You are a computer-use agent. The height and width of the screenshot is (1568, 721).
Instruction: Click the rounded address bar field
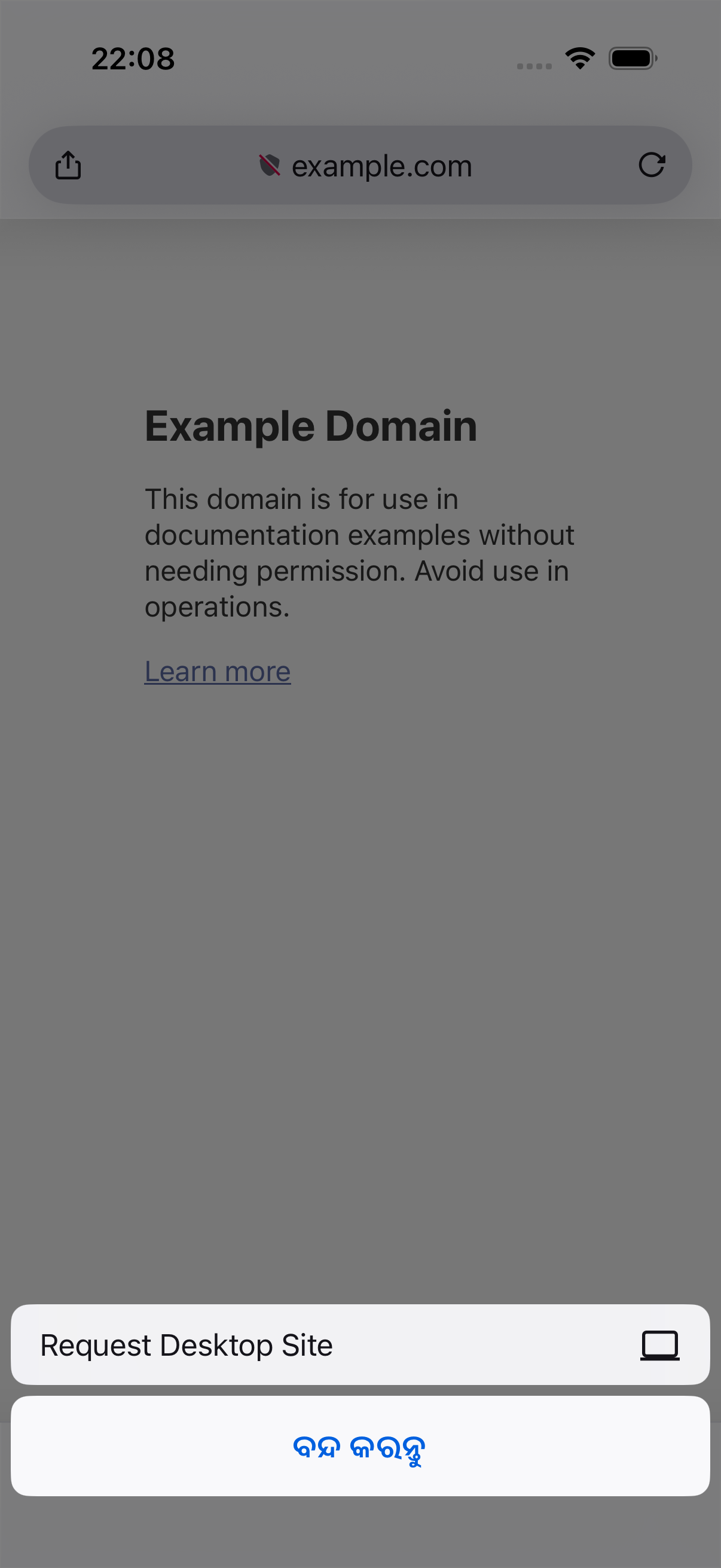tap(360, 165)
